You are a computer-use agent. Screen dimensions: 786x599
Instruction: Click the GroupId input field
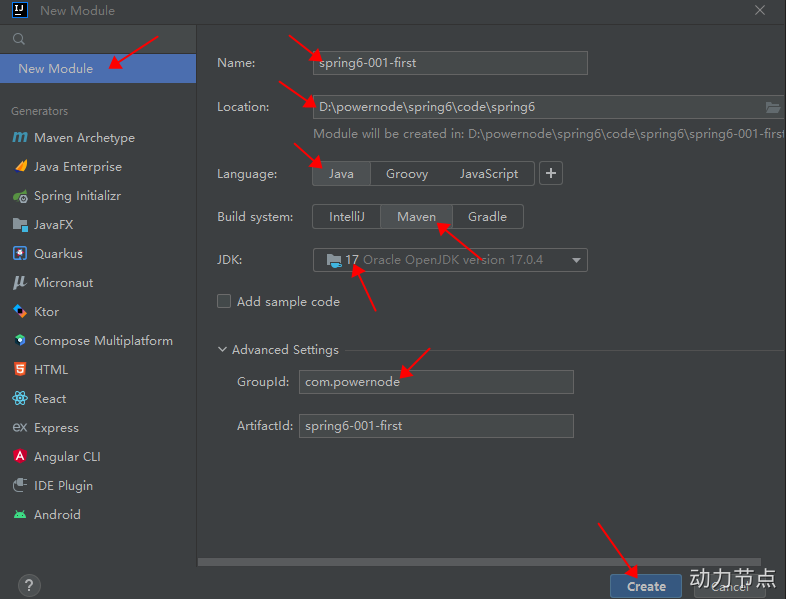436,382
